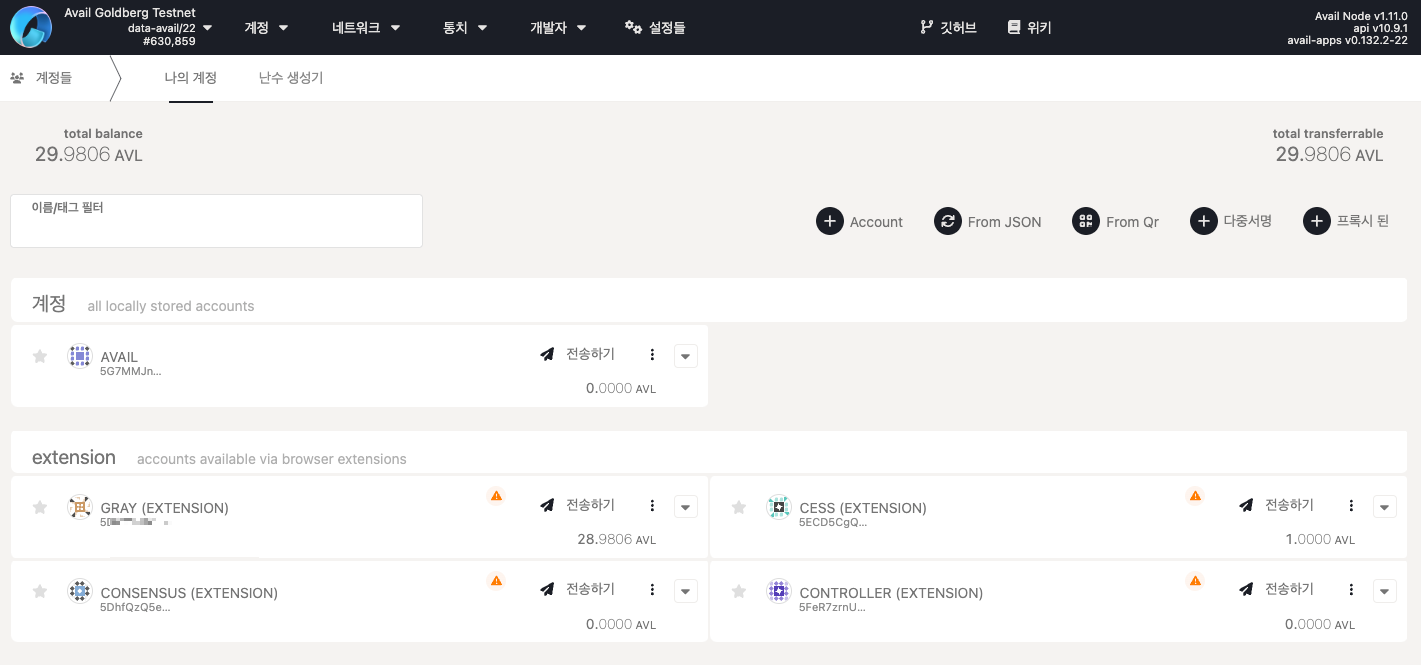This screenshot has width=1421, height=665.
Task: Click the CESS account warning icon
Action: coord(1194,495)
